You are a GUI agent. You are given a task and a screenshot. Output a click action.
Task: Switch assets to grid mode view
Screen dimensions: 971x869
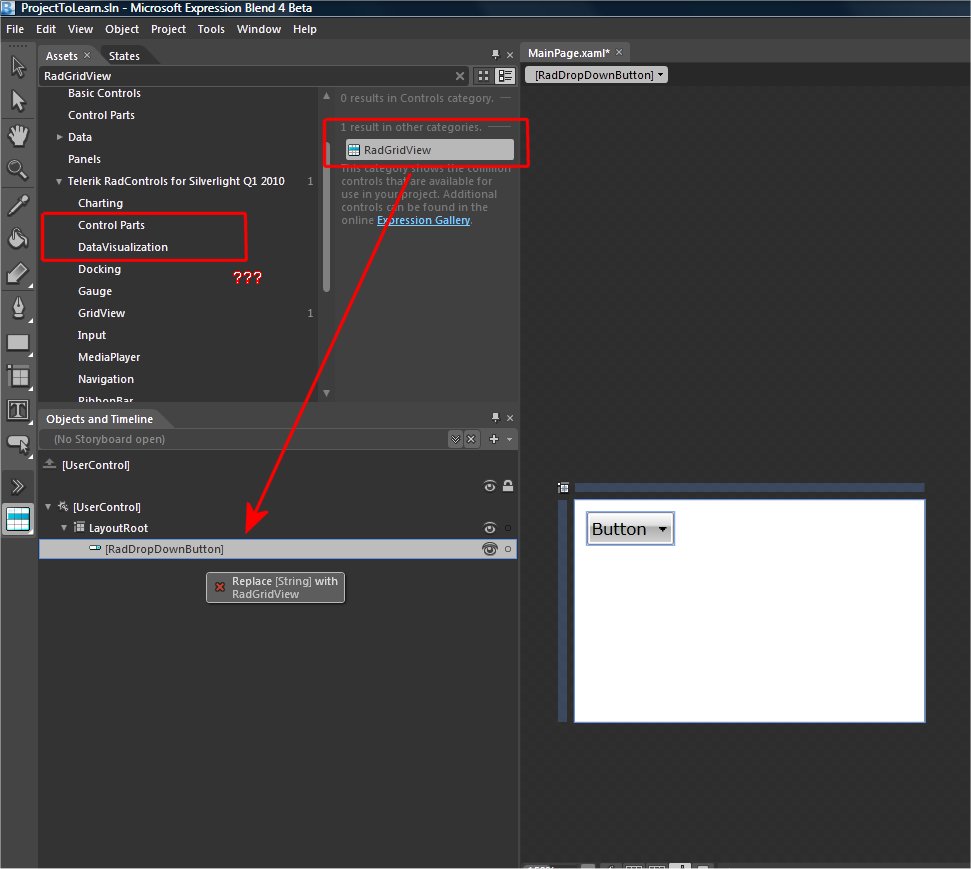click(x=484, y=76)
